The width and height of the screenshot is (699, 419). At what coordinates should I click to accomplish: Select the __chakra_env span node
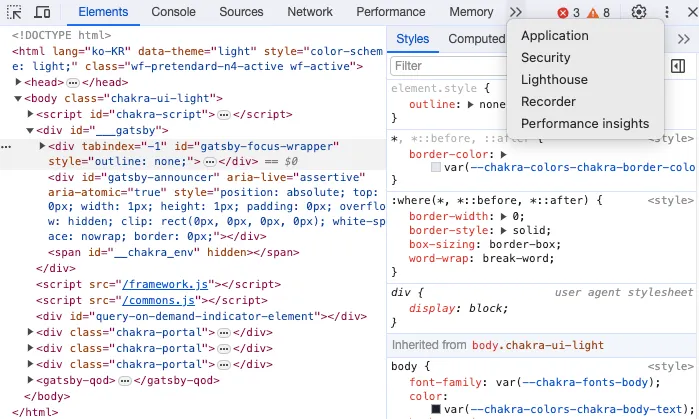pos(173,252)
